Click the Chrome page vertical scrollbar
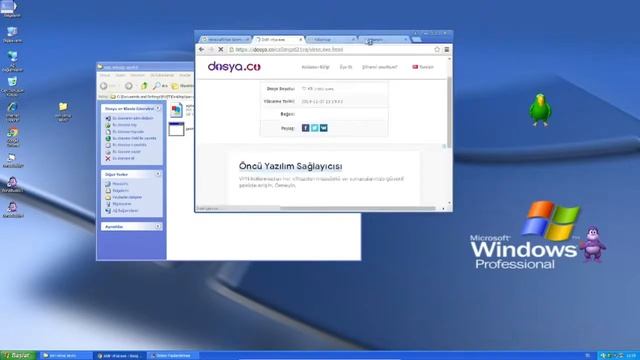This screenshot has height=360, width=640. (449, 112)
